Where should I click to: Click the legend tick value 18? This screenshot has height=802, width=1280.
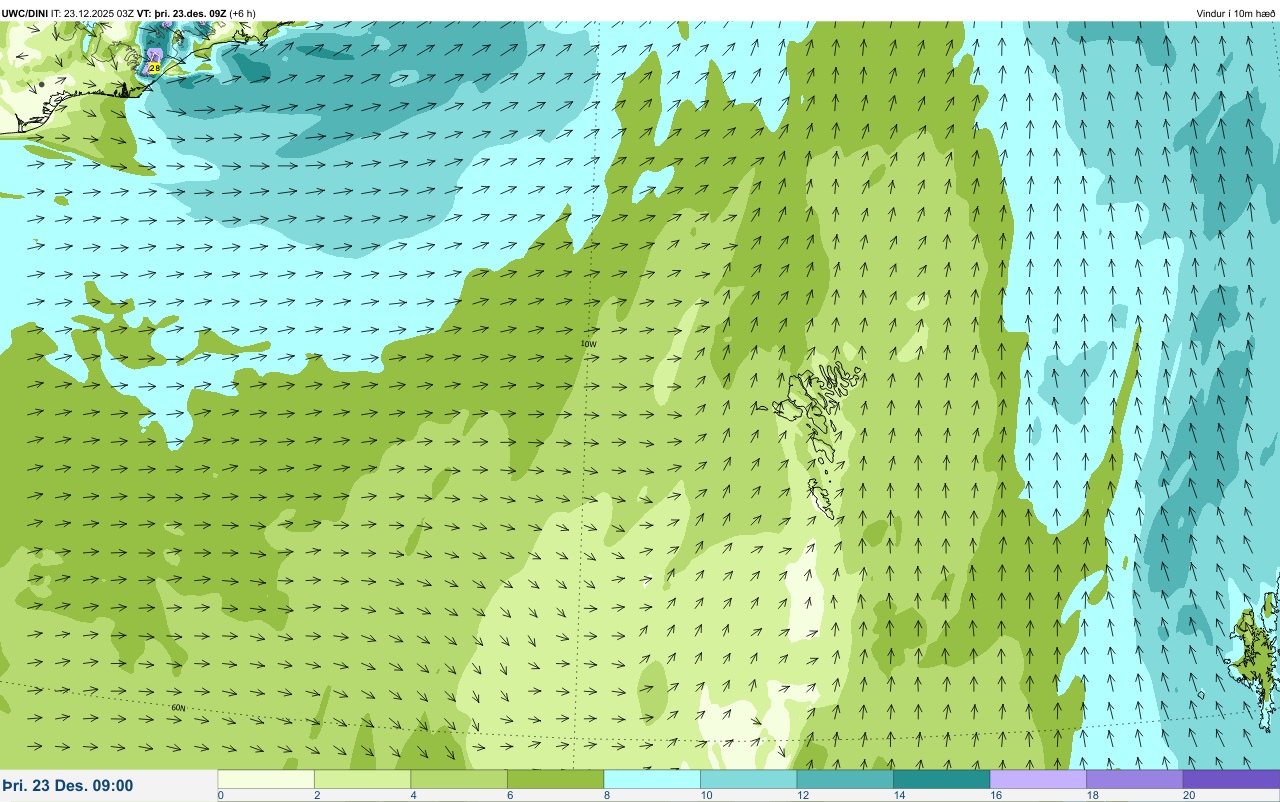tap(1091, 795)
